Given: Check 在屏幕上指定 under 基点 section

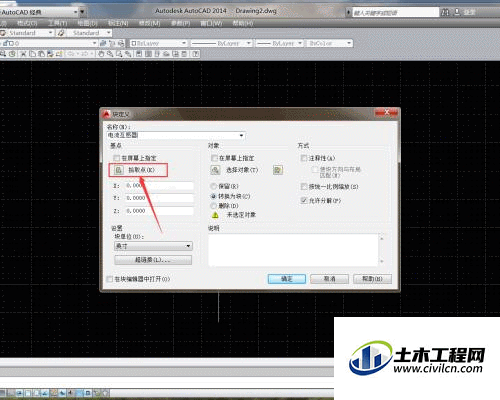Looking at the screenshot, I should [x=117, y=158].
